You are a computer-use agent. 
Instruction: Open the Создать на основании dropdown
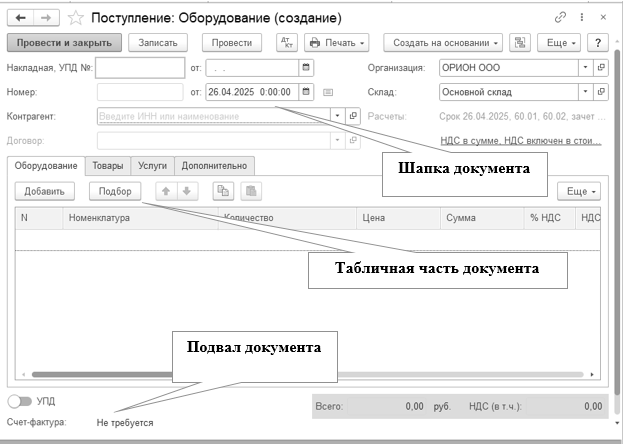click(443, 43)
